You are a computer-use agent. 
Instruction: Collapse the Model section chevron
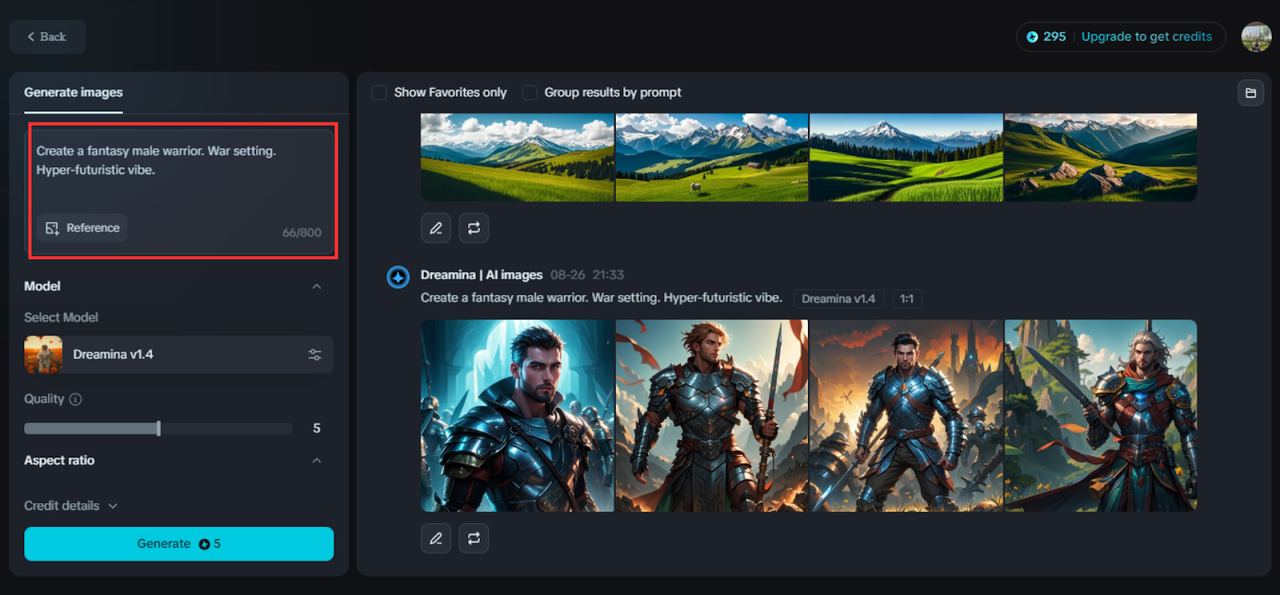(x=317, y=286)
